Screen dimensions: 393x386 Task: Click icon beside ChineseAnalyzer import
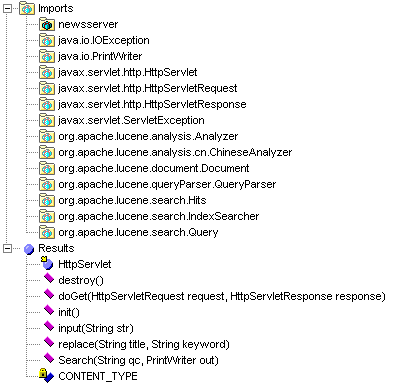[47, 152]
